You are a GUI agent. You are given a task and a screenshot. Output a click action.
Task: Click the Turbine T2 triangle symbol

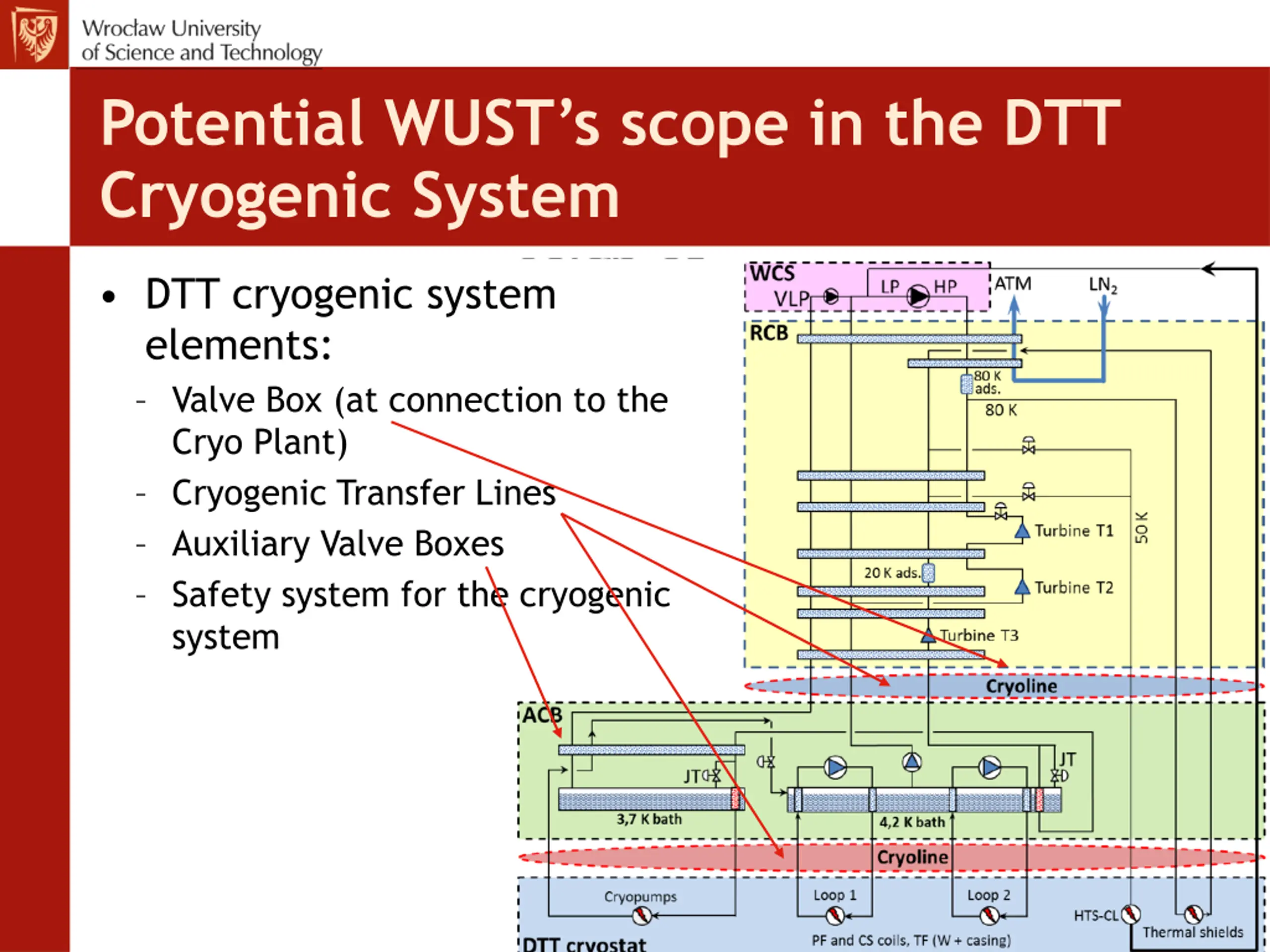tap(1022, 587)
